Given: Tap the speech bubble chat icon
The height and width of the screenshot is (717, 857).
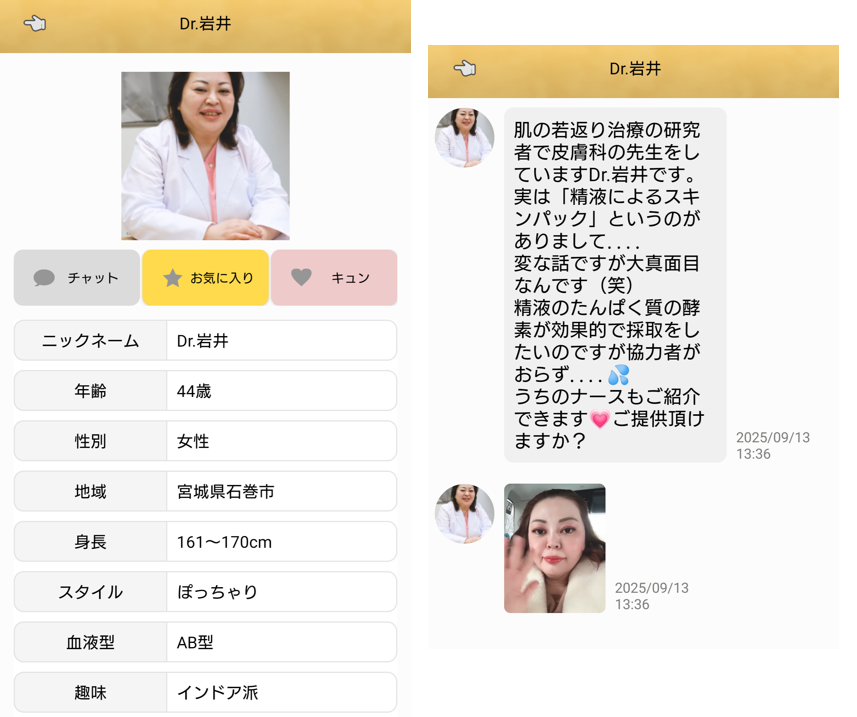Looking at the screenshot, I should pyautogui.click(x=44, y=278).
